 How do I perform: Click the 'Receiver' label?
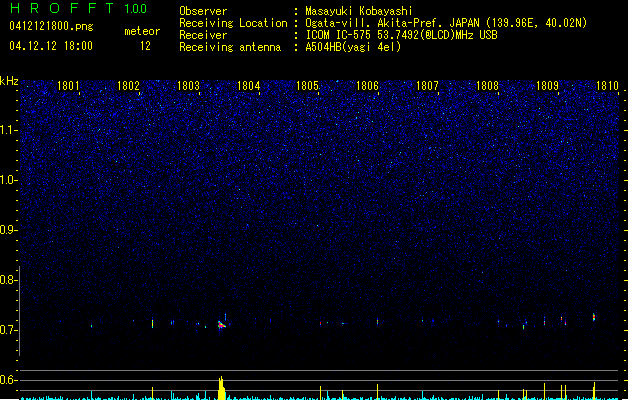point(203,35)
